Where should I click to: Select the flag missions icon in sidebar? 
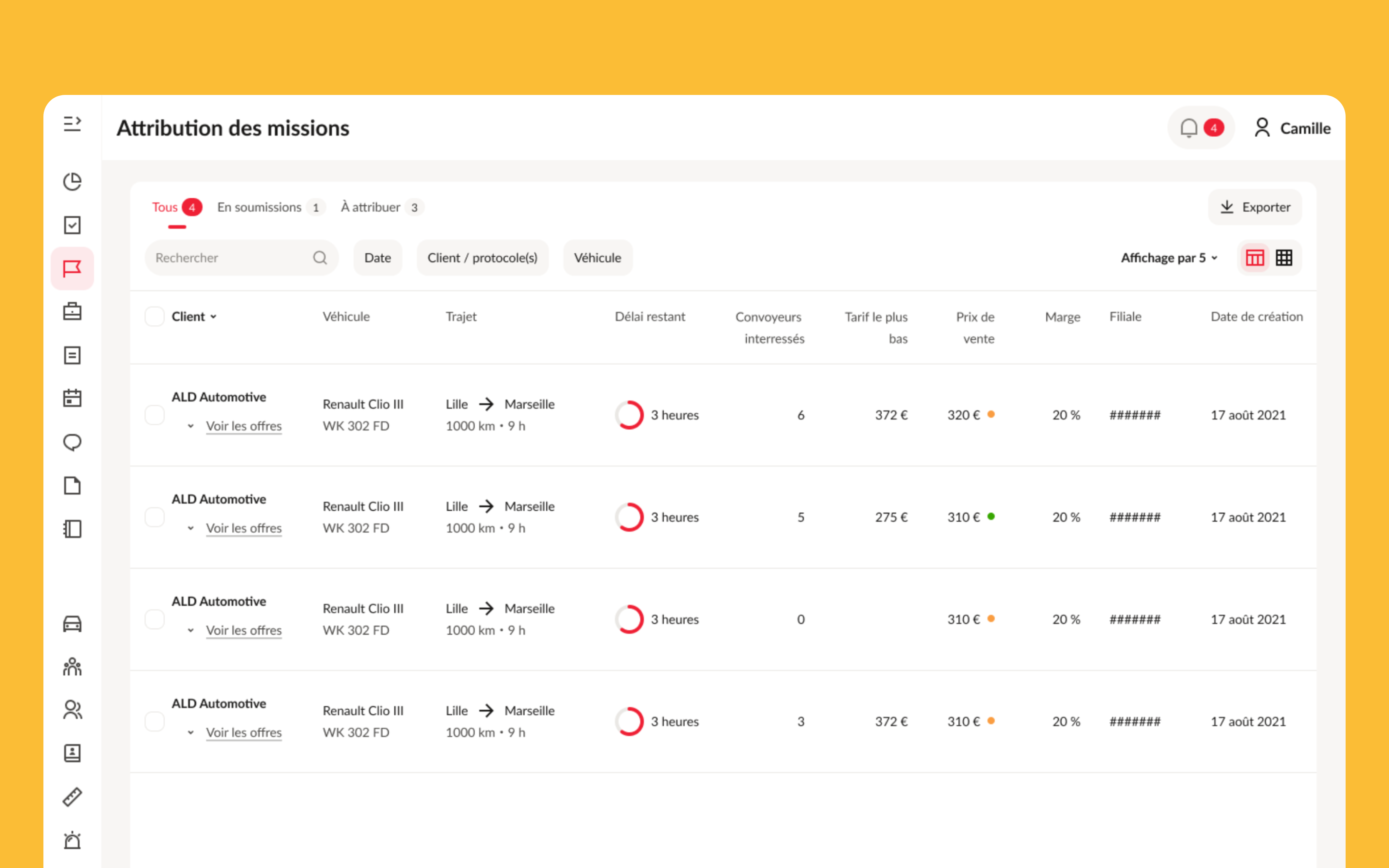pos(72,268)
